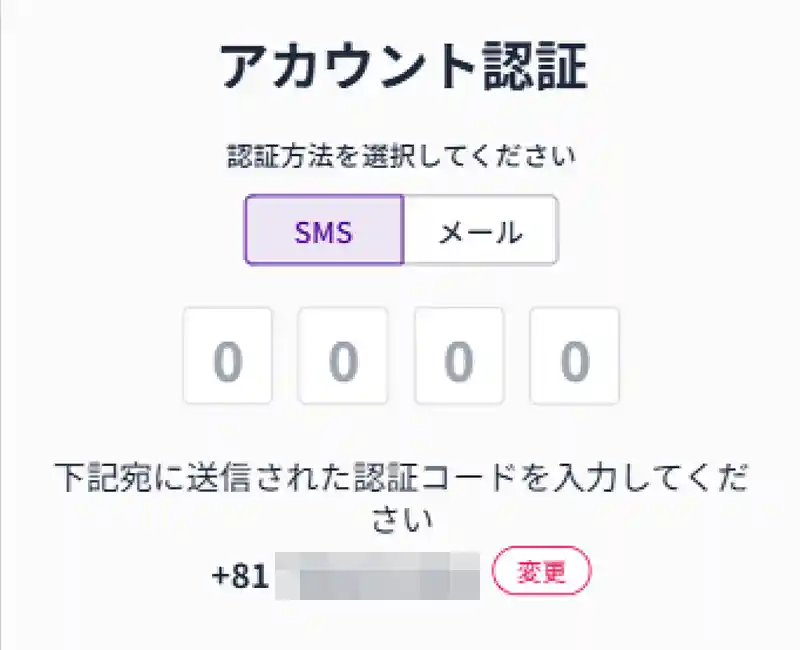The image size is (800, 650).
Task: Place cursor in rightmost code entry field
Action: (x=574, y=356)
